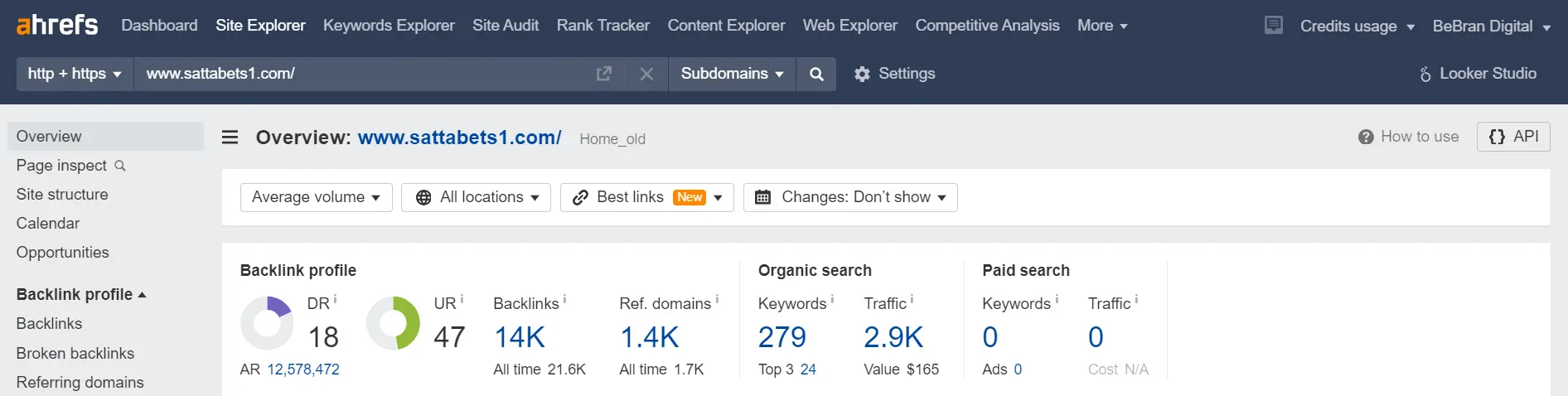The image size is (1568, 396).
Task: Open the URL in a new tab icon
Action: pyautogui.click(x=604, y=74)
